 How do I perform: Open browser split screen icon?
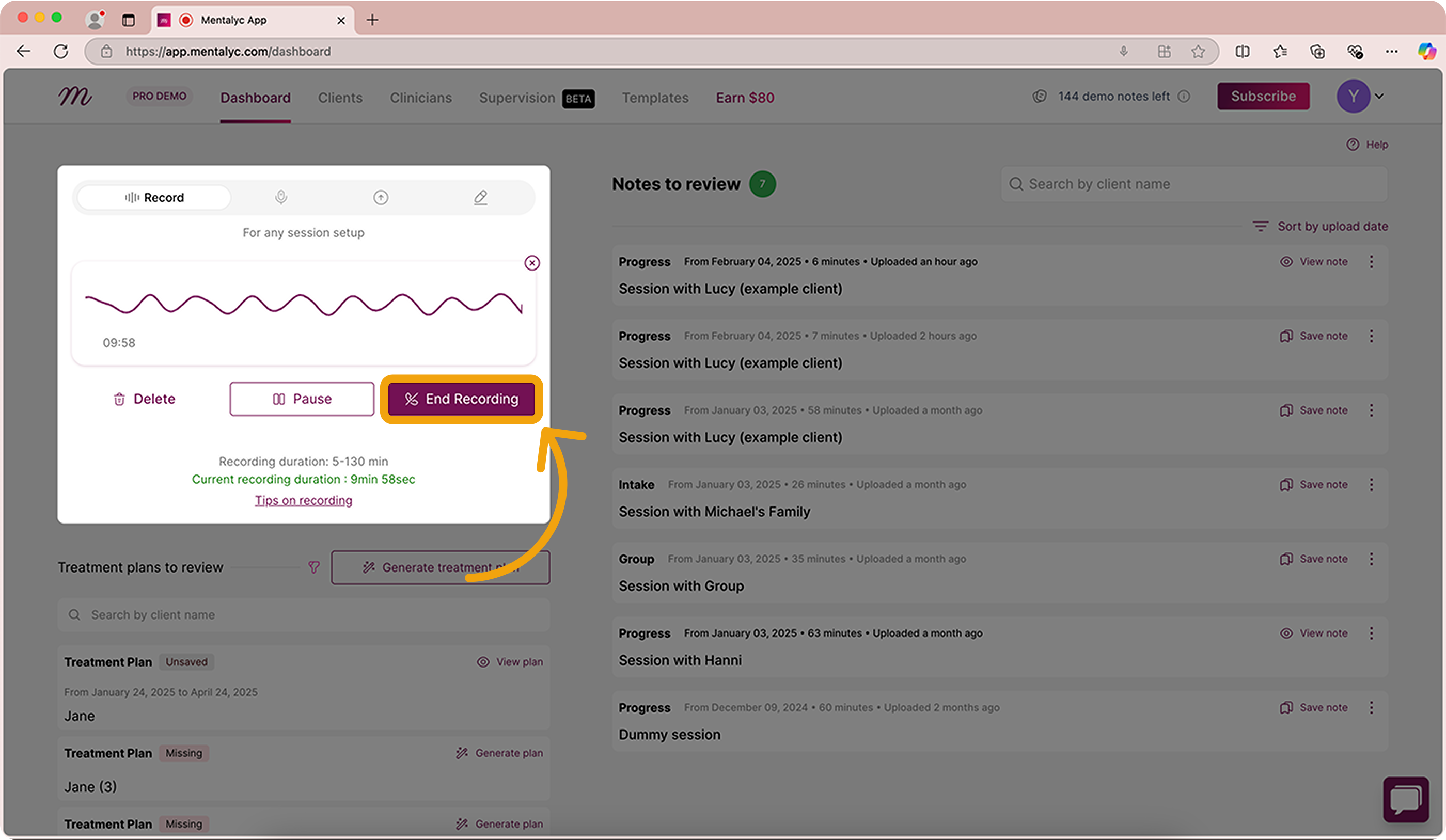(1243, 52)
